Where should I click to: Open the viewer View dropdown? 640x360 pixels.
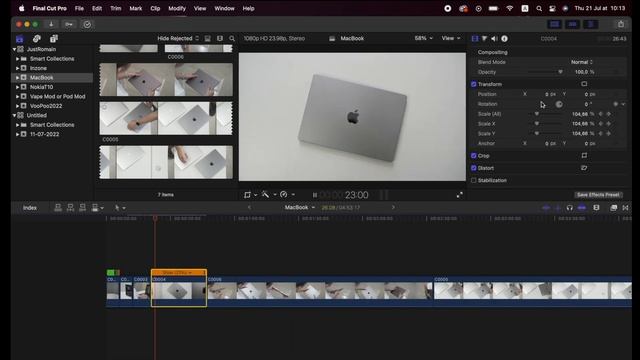point(451,38)
